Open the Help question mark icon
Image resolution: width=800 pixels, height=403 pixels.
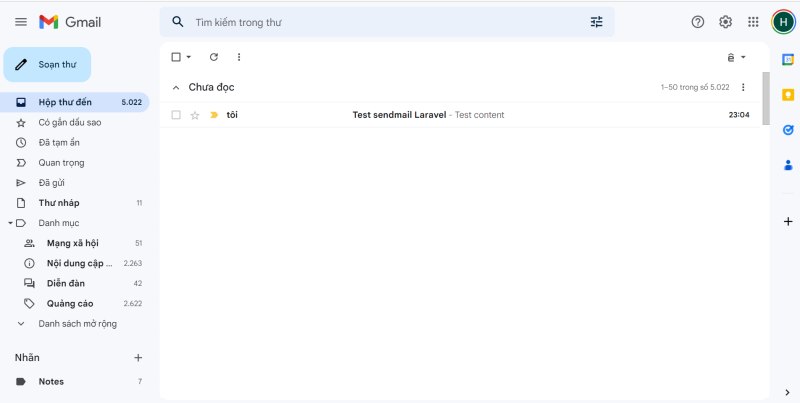pyautogui.click(x=697, y=22)
